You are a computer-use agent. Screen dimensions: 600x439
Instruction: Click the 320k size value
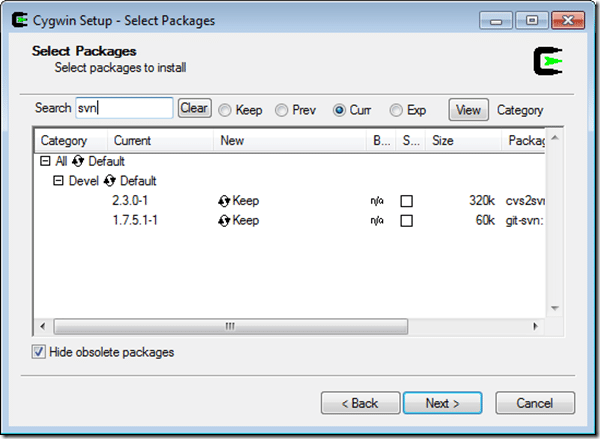click(x=482, y=201)
